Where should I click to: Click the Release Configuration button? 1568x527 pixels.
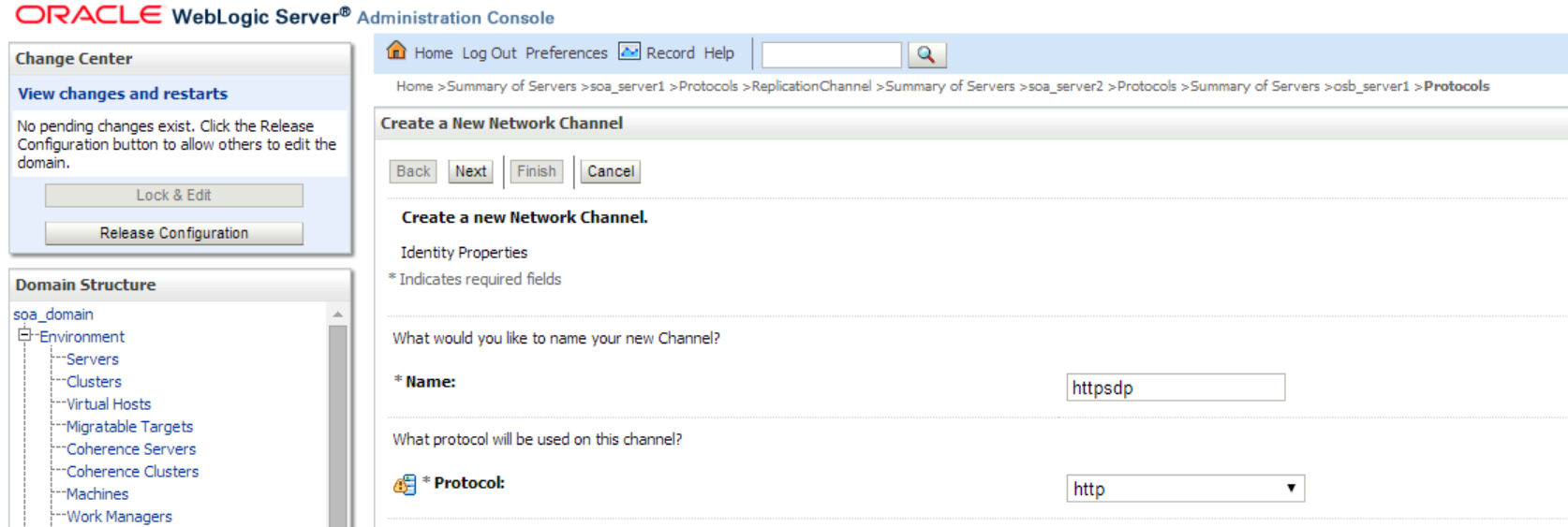coord(174,233)
